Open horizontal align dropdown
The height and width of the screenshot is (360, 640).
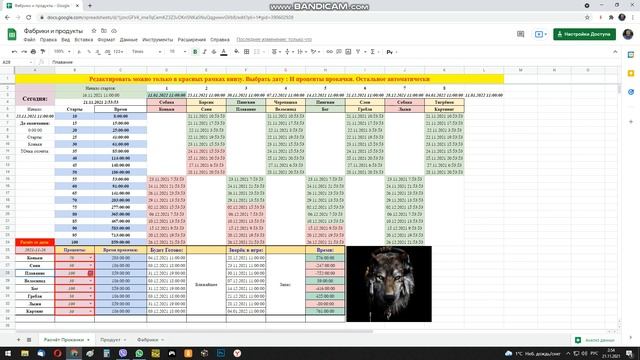(276, 52)
